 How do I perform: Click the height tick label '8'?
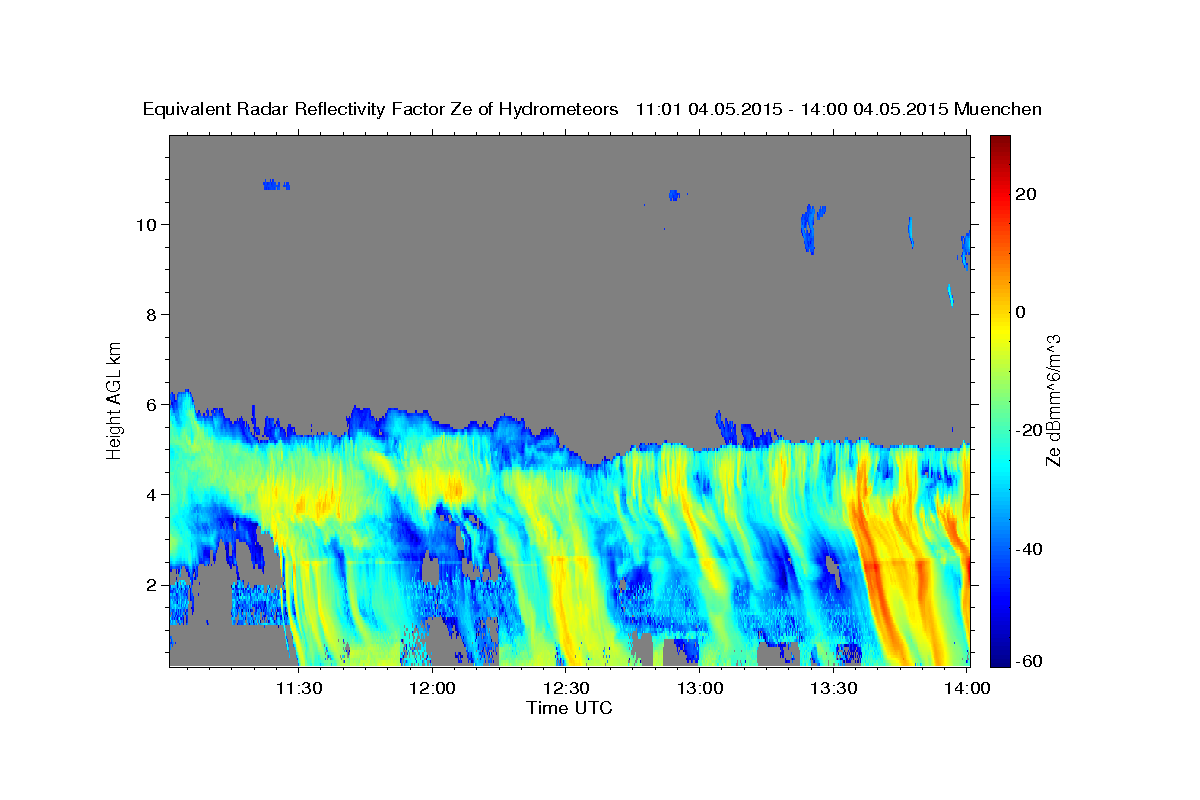point(154,314)
